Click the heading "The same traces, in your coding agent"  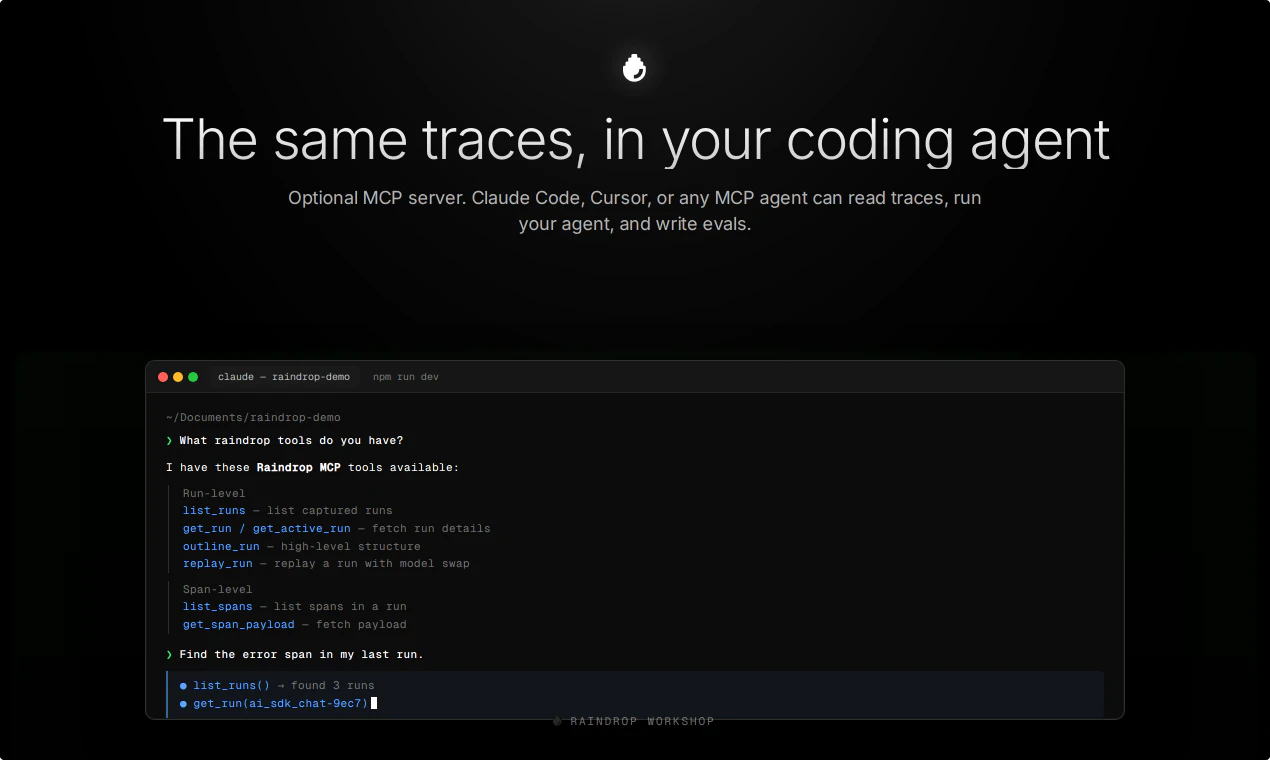(x=636, y=139)
